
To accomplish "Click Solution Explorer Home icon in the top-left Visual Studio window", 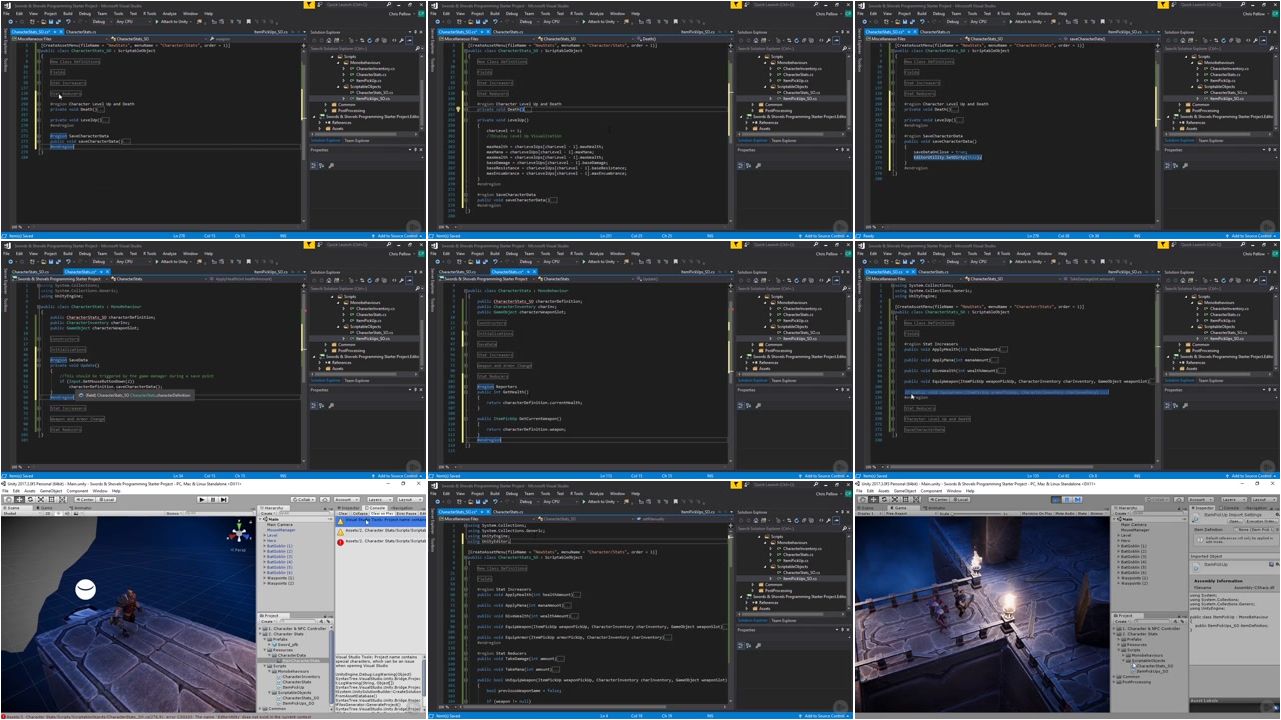I will pos(329,40).
